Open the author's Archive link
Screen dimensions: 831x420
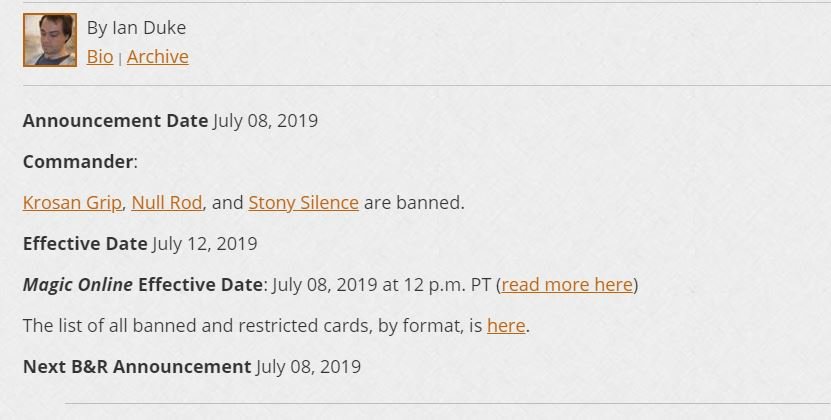157,57
